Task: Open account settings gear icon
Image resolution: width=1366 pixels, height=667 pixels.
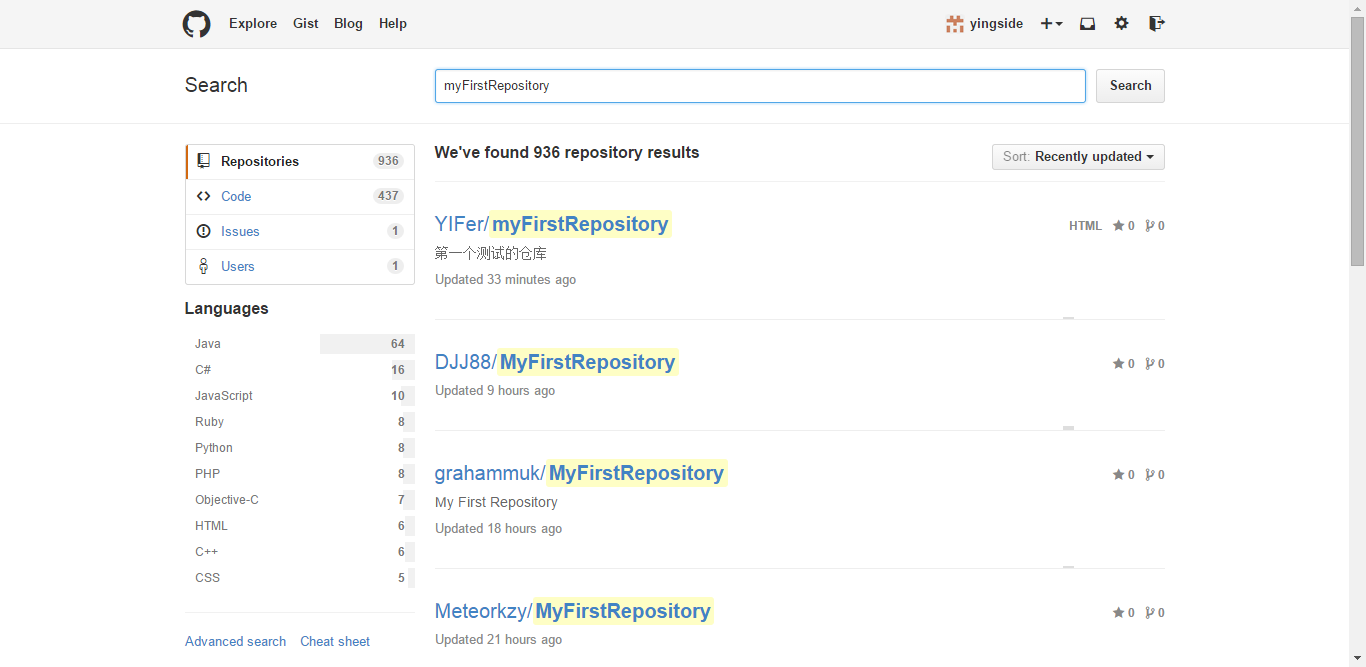Action: tap(1122, 23)
